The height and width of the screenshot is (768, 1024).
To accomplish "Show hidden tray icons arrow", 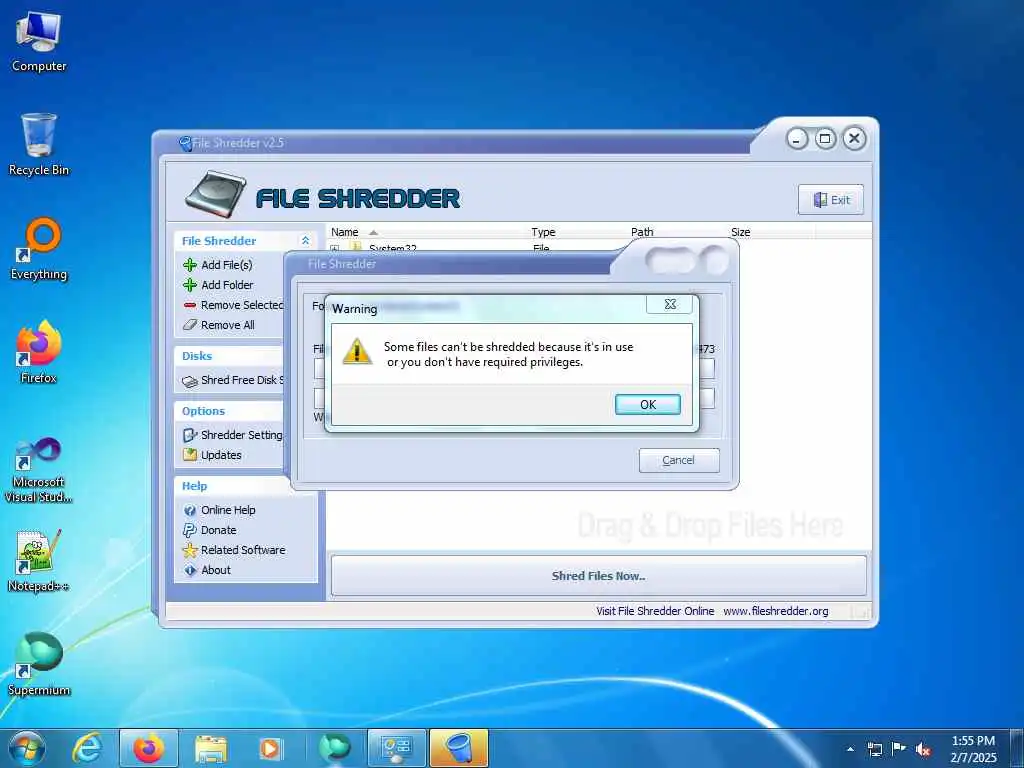I will [x=850, y=749].
